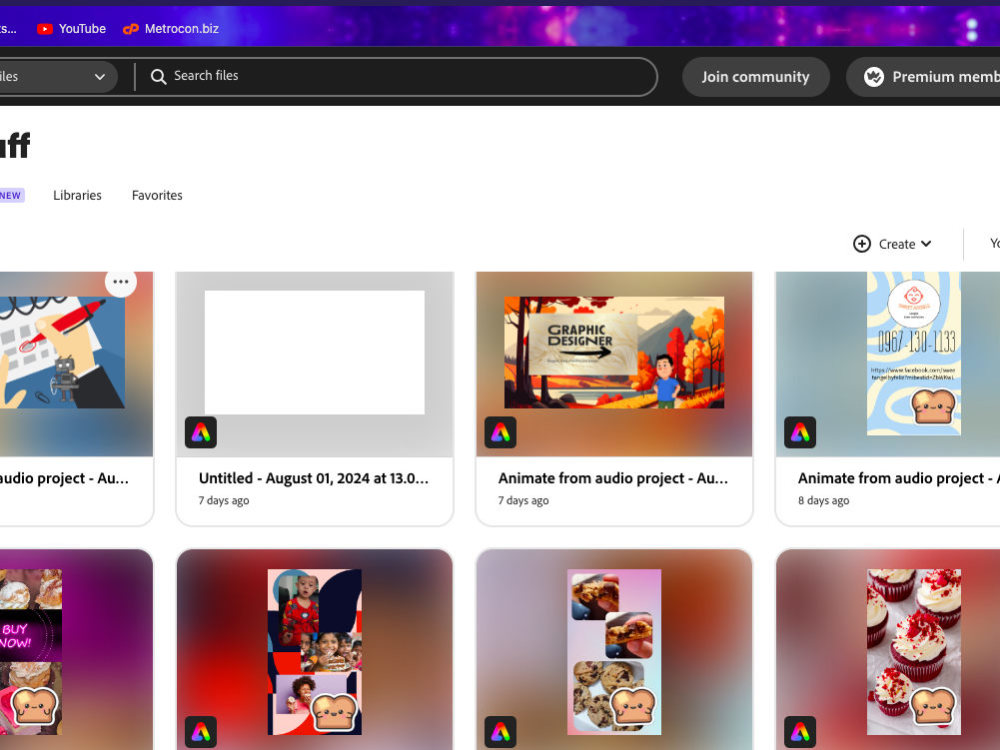Click the premium crown badge icon
This screenshot has height=750, width=1000.
pos(874,77)
